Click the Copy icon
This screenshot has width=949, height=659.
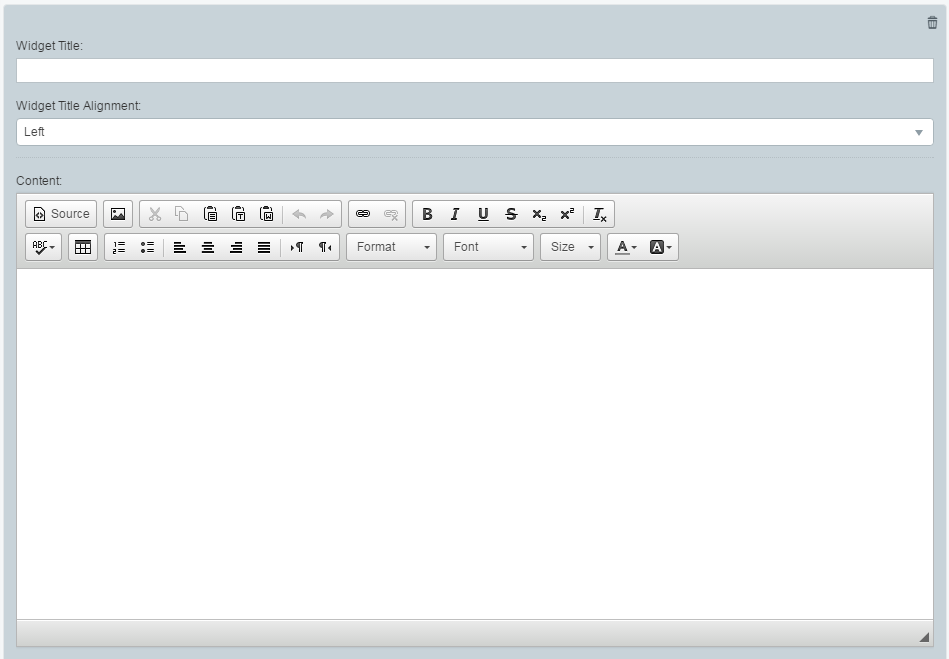coord(182,214)
